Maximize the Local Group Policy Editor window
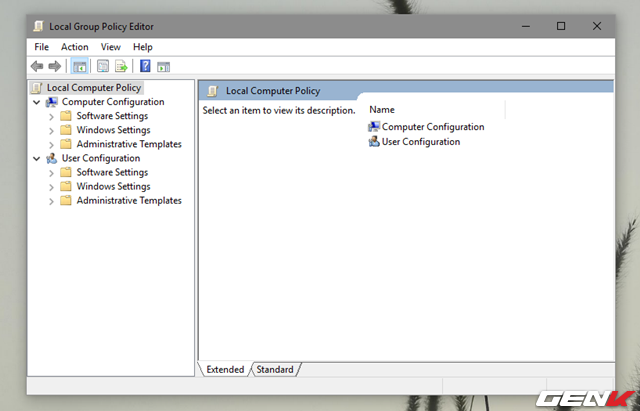 pos(561,27)
